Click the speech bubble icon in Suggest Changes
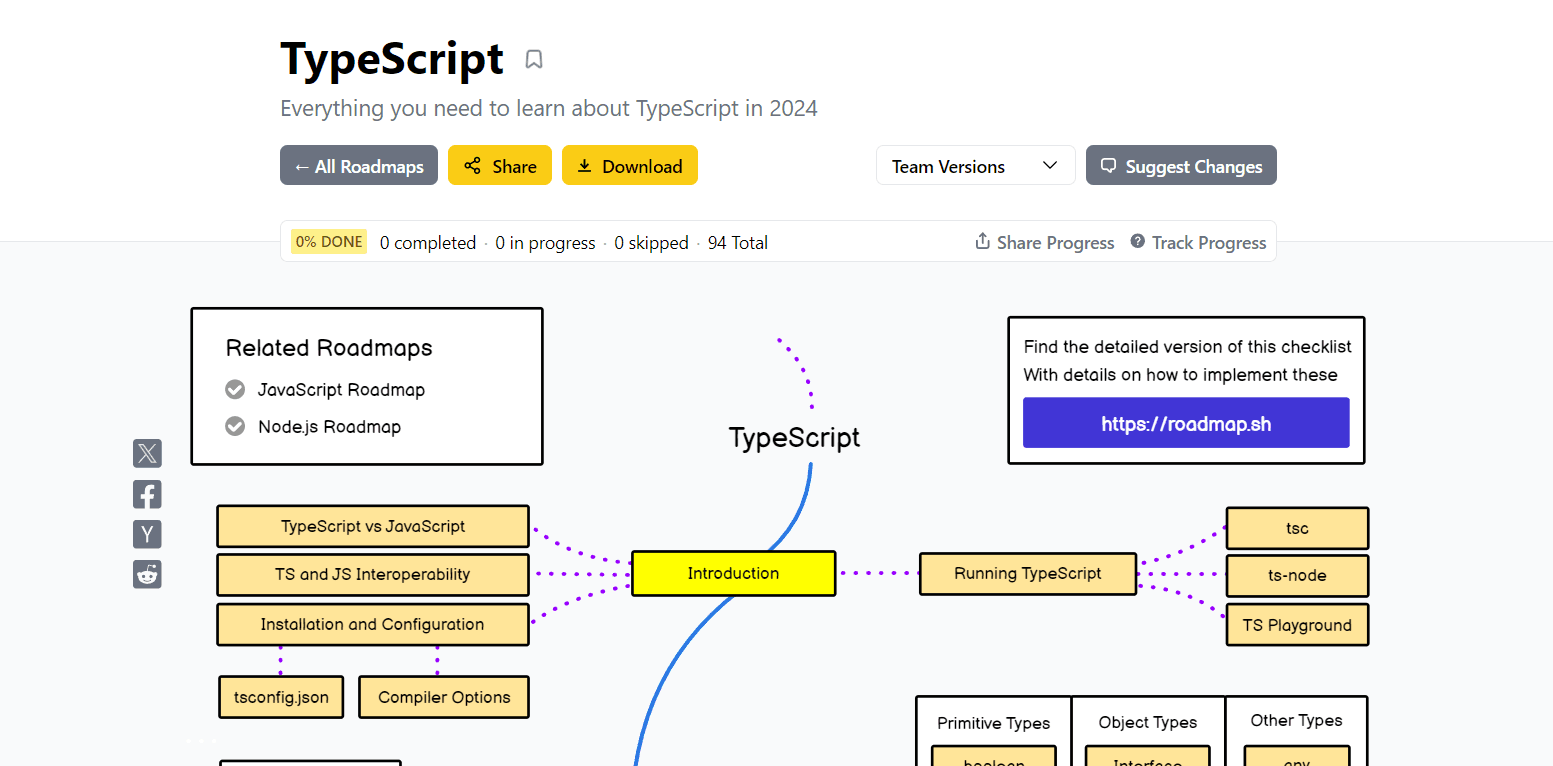 [x=1108, y=166]
